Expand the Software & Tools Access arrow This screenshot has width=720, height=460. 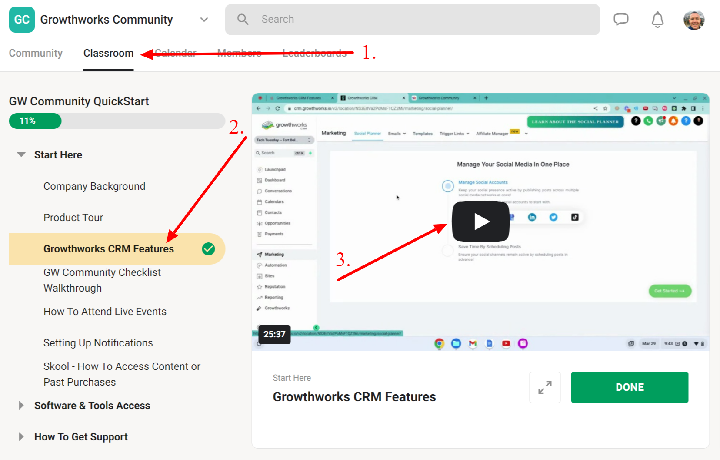pyautogui.click(x=21, y=405)
